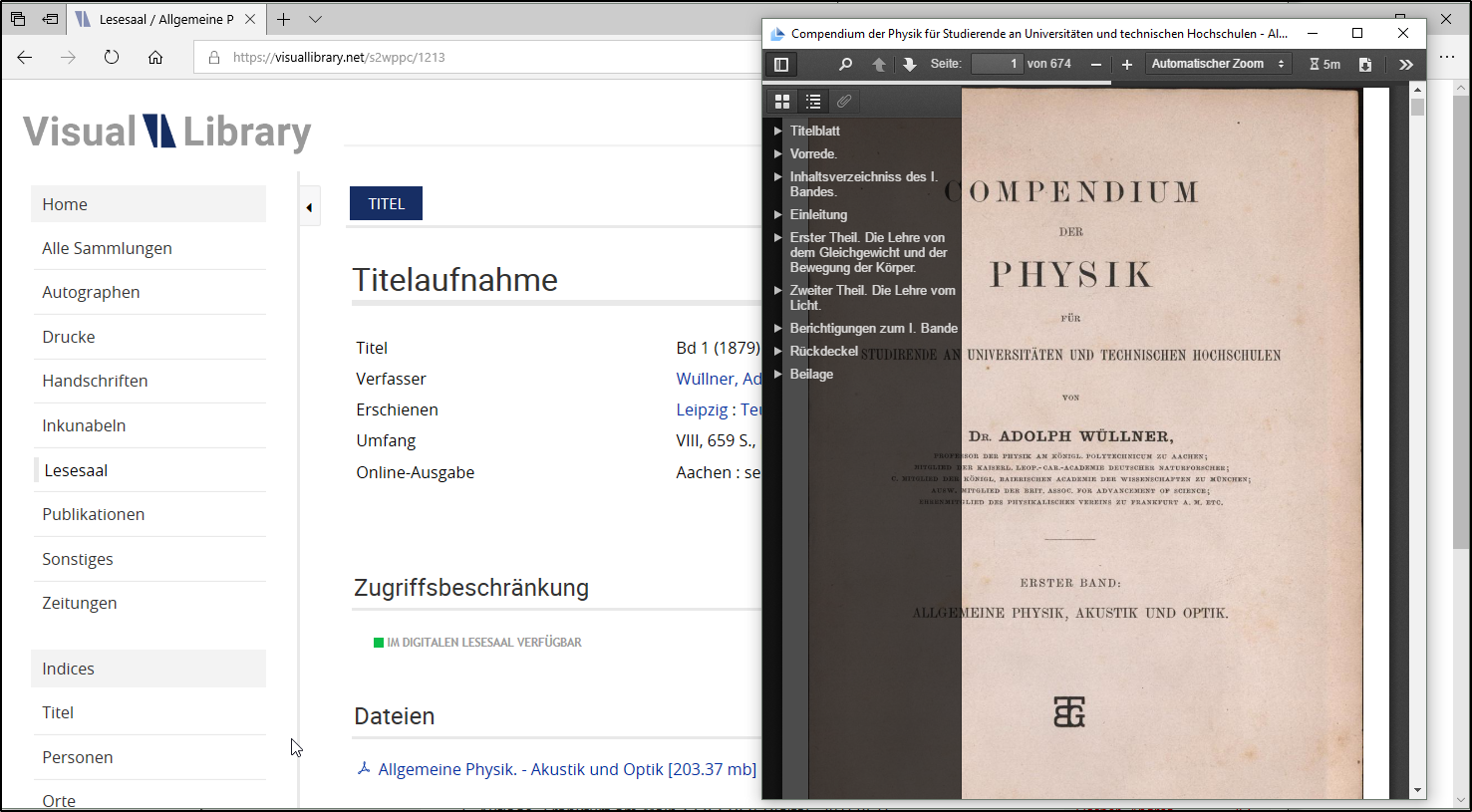
Task: Toggle the PDF viewer sidebar
Action: (x=781, y=65)
